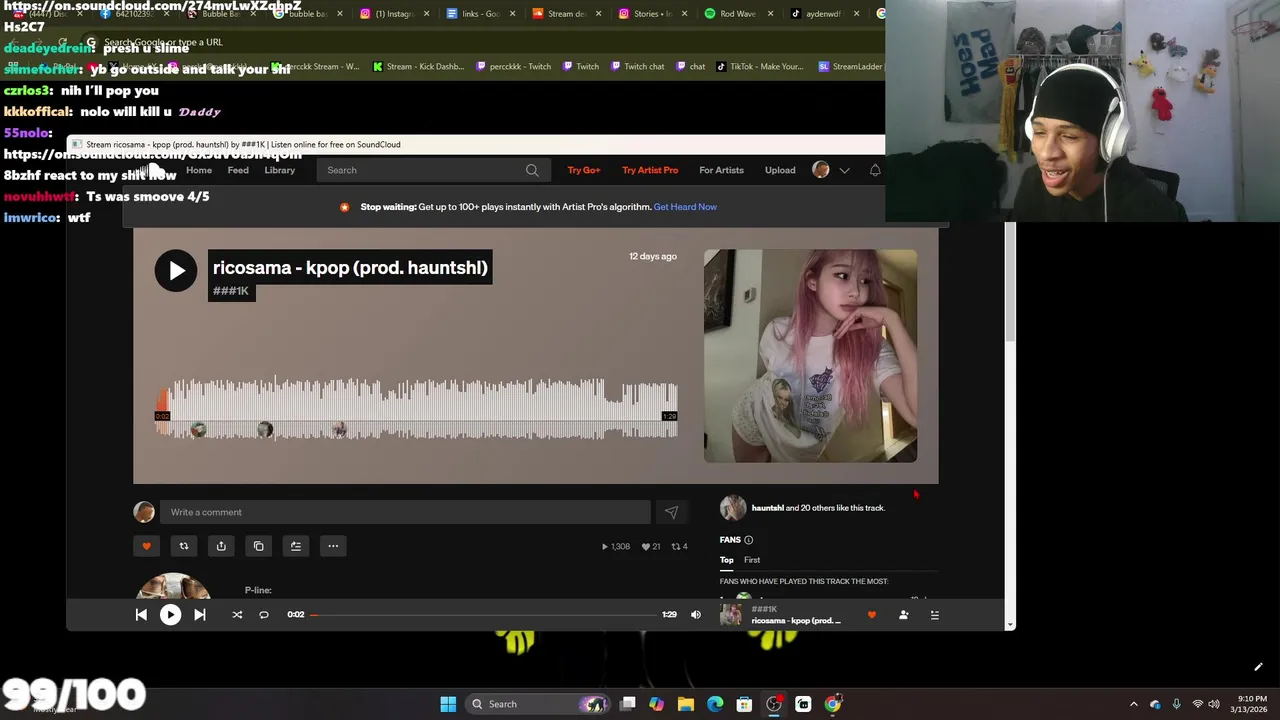1280x720 pixels.
Task: Open the Twitch chat bookmark
Action: [x=636, y=67]
